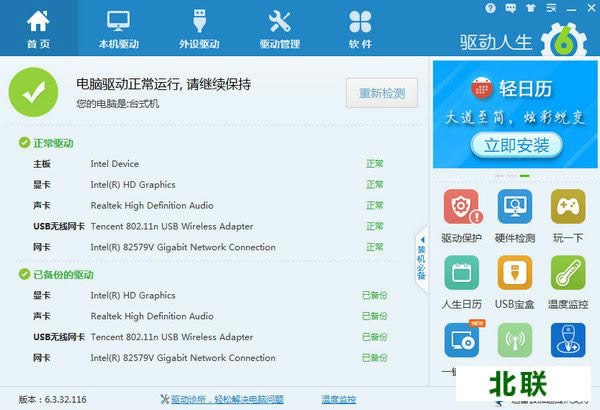Open the 软件 tab
Image resolution: width=600 pixels, height=410 pixels.
(x=360, y=29)
